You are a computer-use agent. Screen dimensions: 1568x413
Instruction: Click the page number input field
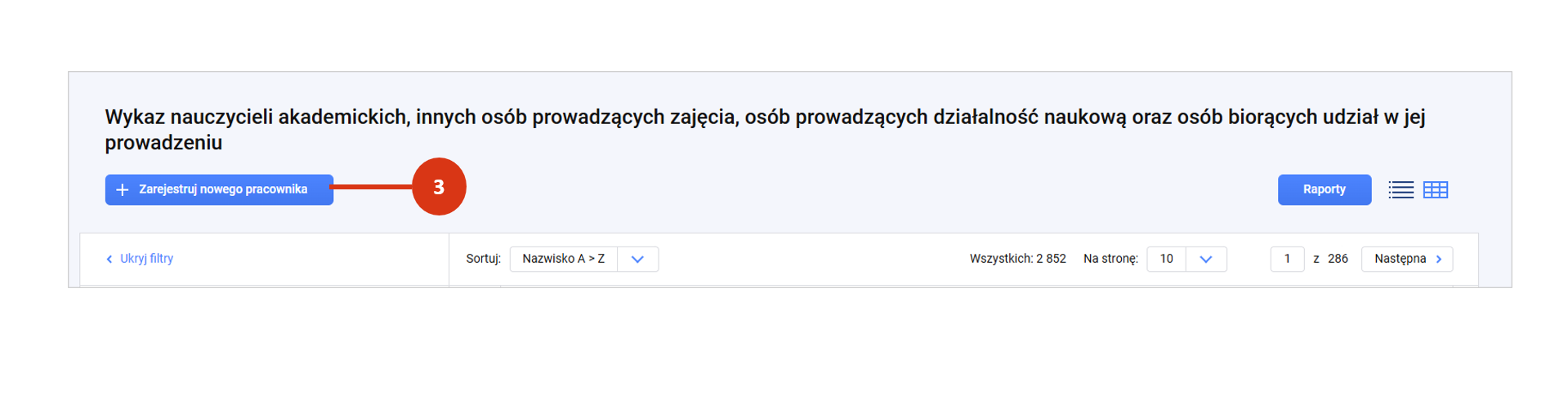click(1287, 259)
